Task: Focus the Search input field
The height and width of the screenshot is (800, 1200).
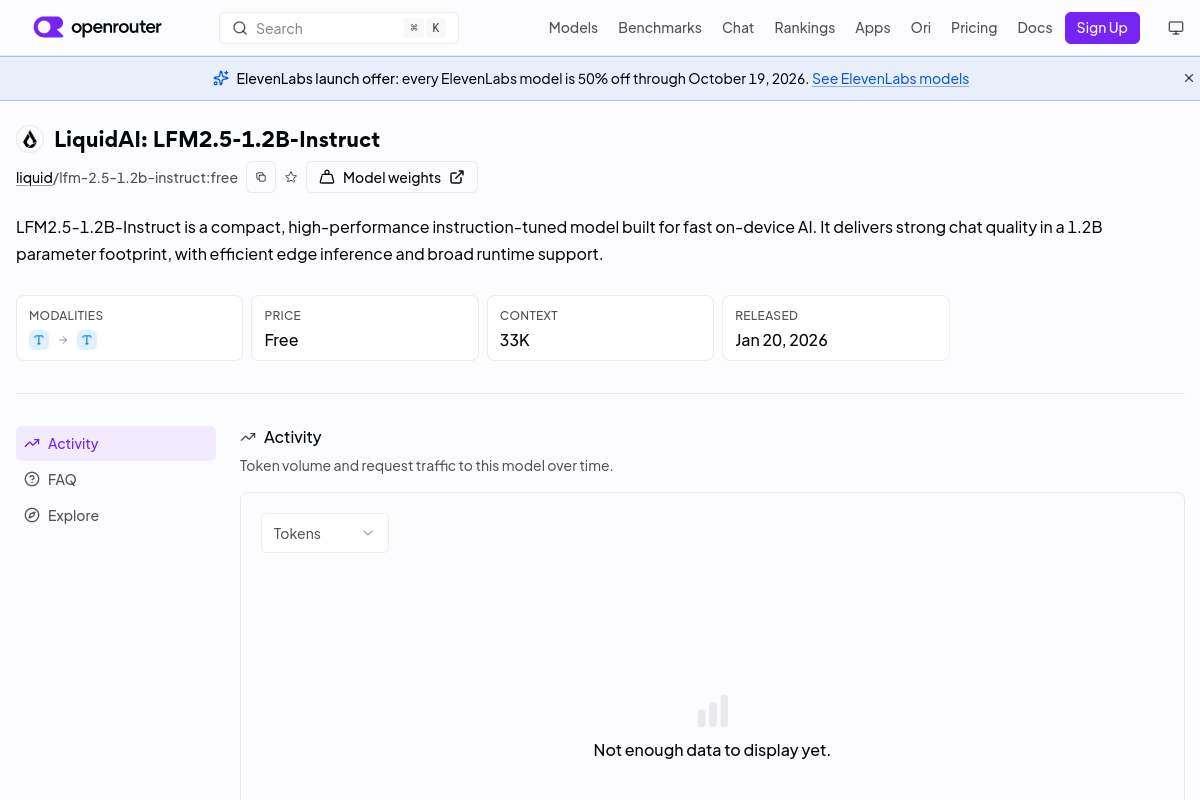Action: (339, 28)
